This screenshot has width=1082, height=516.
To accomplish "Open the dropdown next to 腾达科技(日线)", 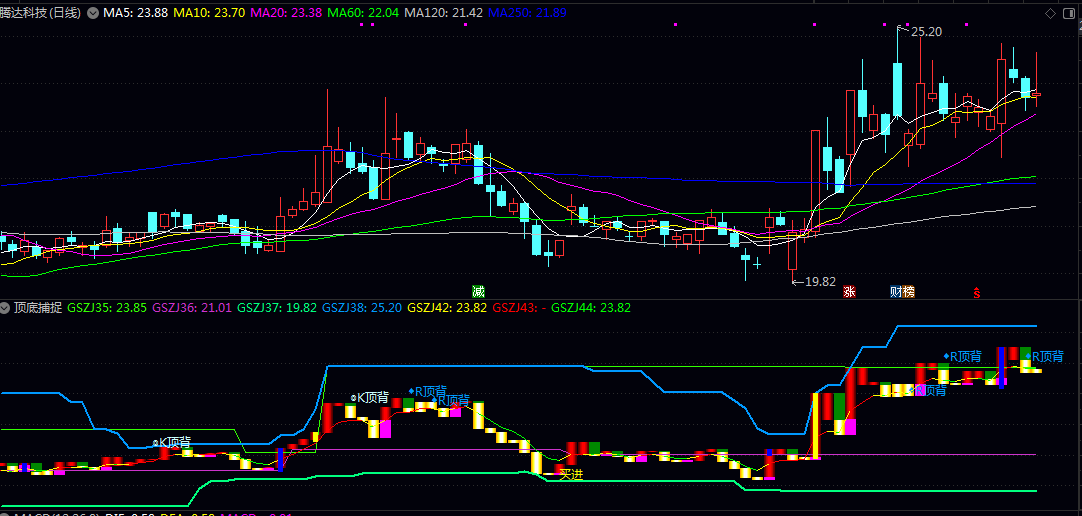I will tap(93, 13).
